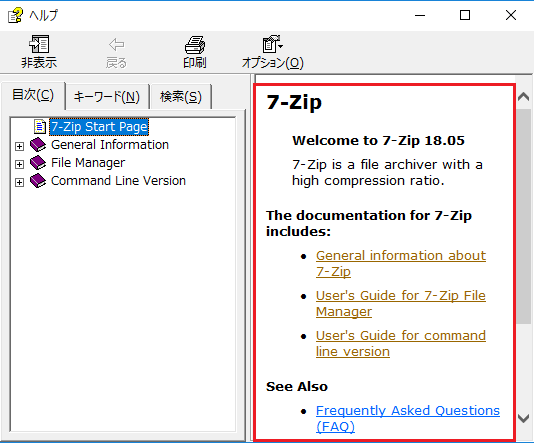Open the オプション(O) options toolbar icon
Screen dimensions: 534x443
(x=272, y=44)
